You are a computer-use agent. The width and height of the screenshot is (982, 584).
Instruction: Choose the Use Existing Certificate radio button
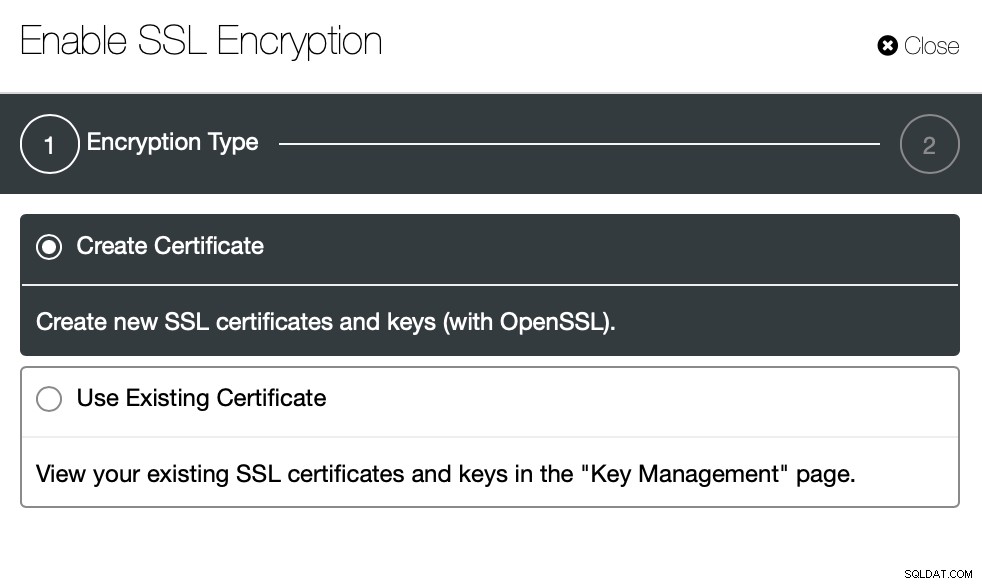coord(49,399)
